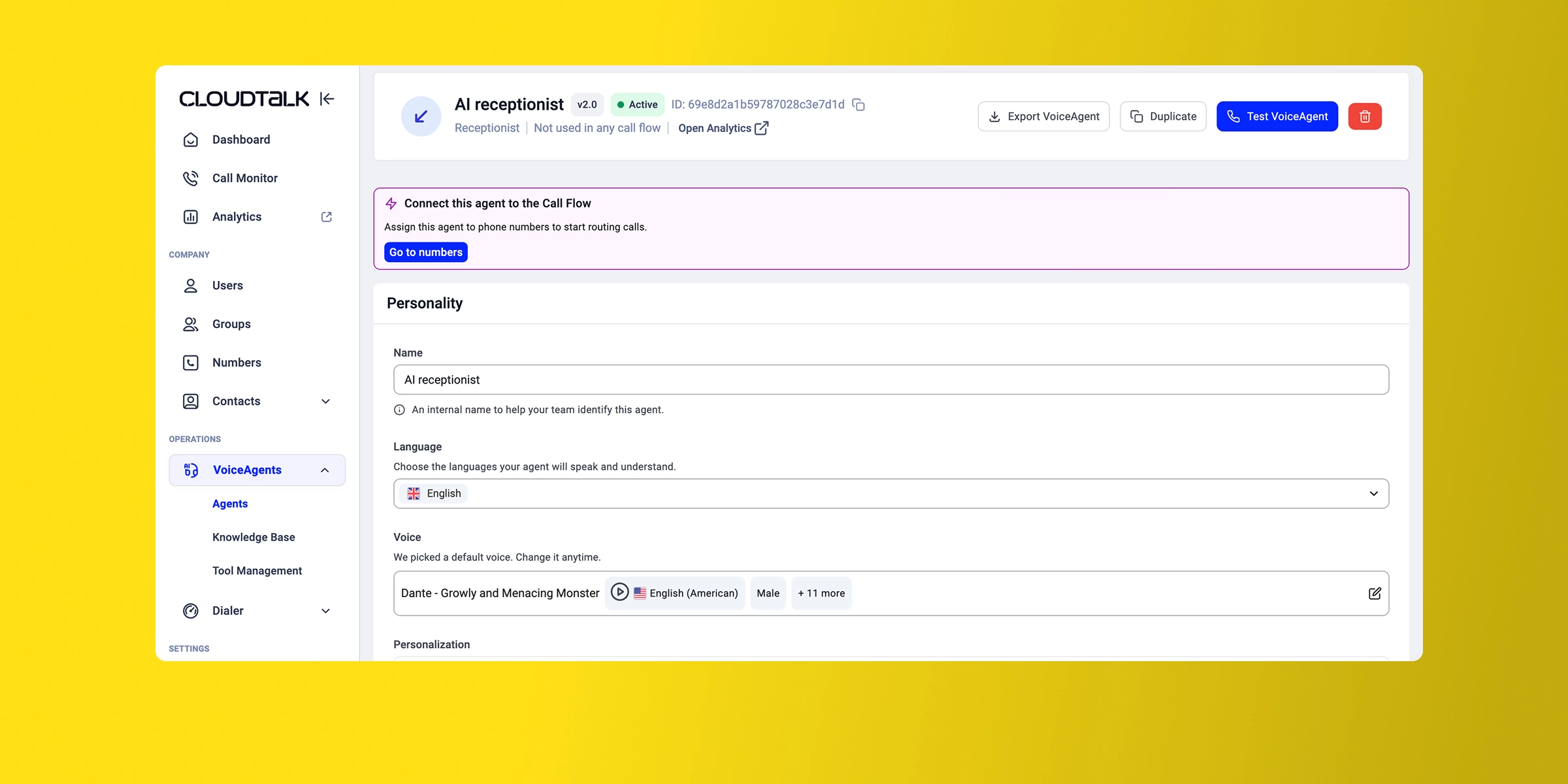Select Agents submenu item
Viewport: 1568px width, 784px height.
tap(230, 504)
